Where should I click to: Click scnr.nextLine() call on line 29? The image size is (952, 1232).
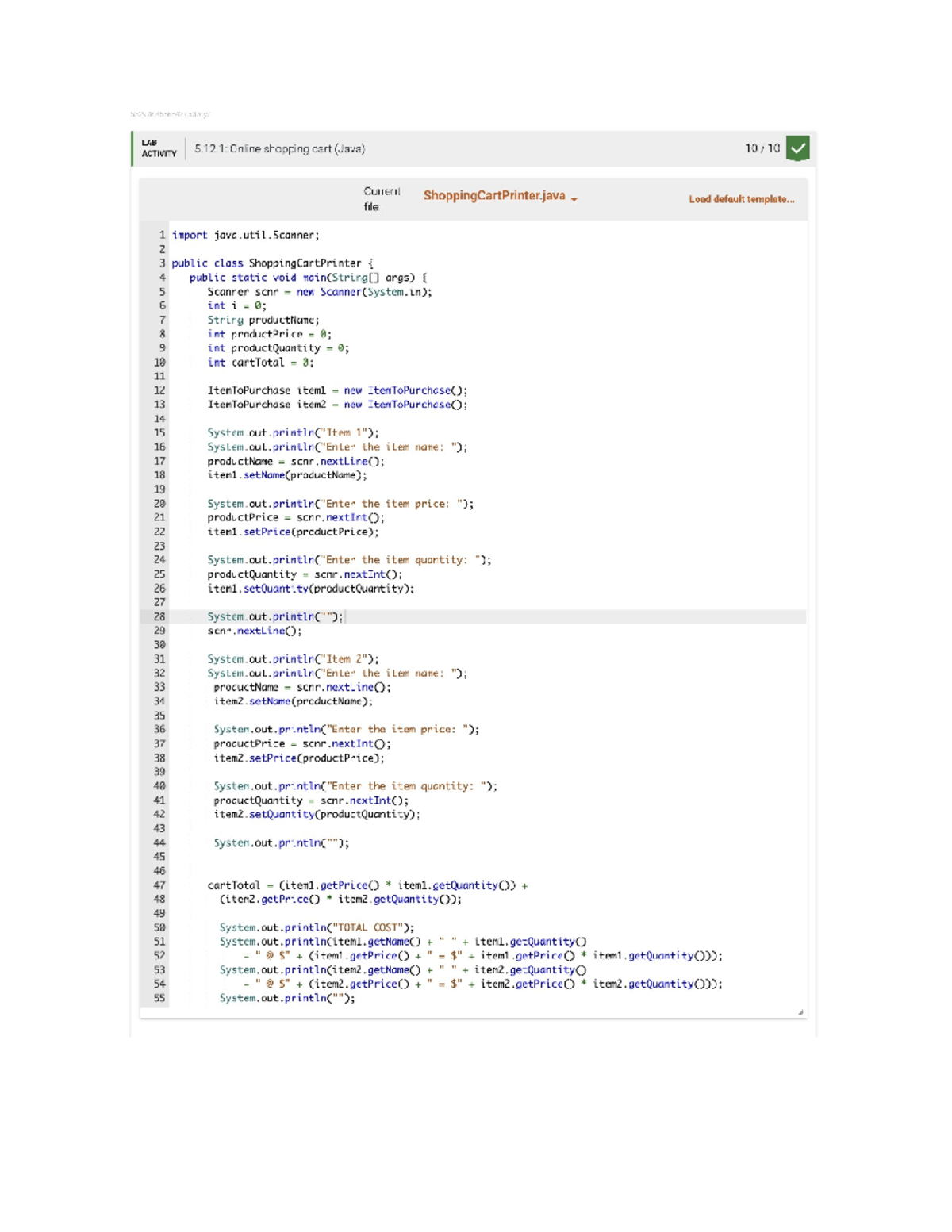click(x=255, y=631)
